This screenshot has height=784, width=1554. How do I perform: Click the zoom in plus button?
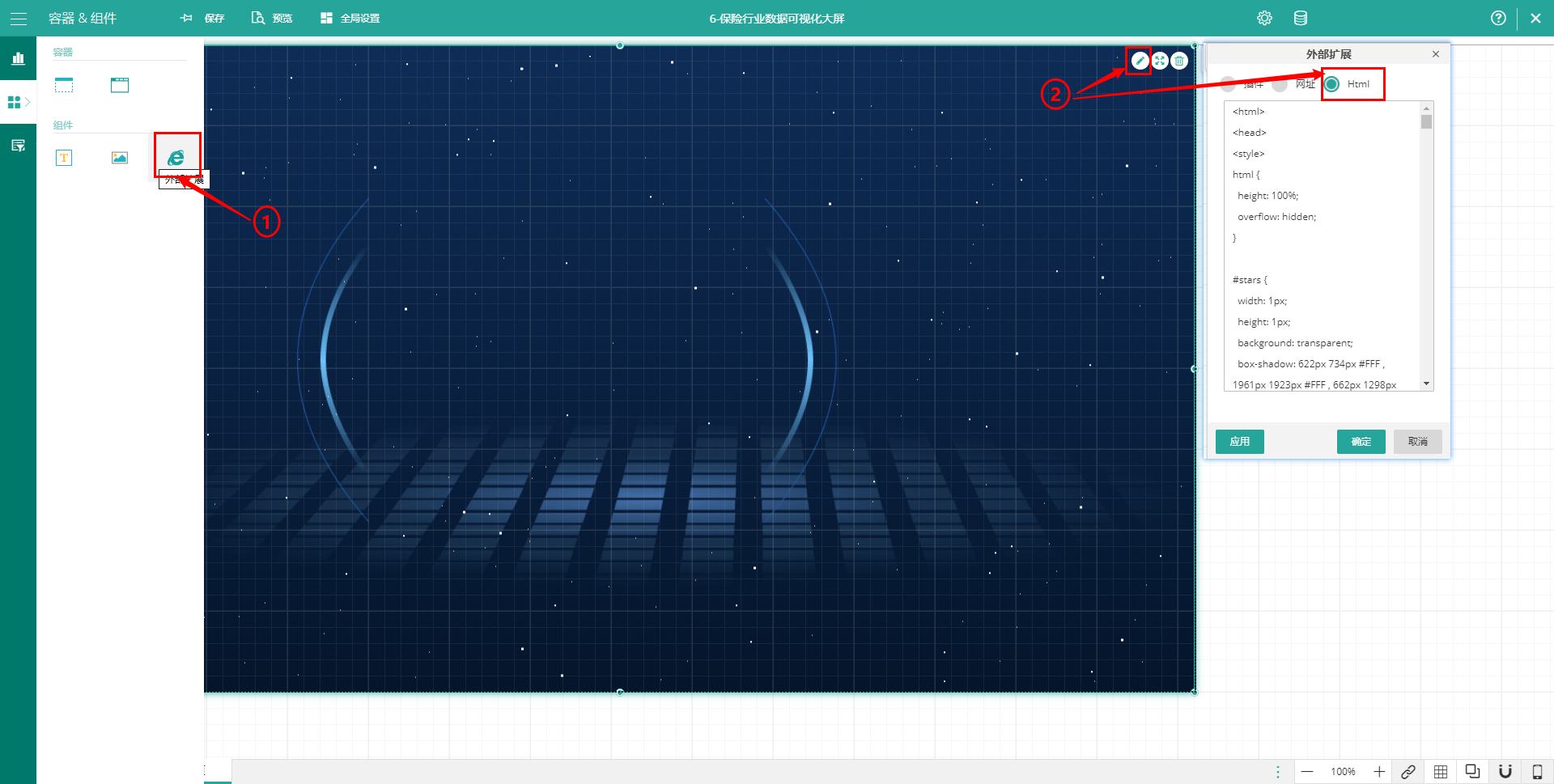pos(1379,771)
